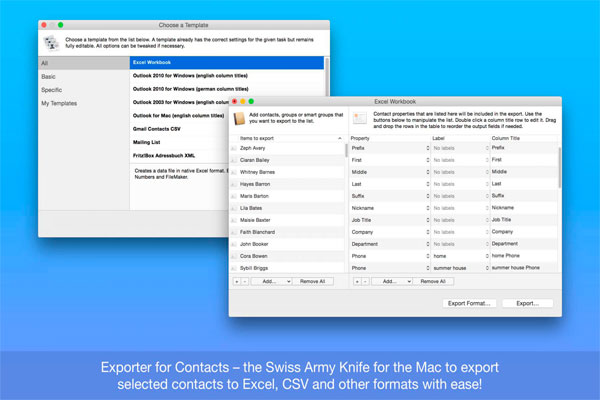600x400 pixels.
Task: Select the Basic category in the template sidebar
Action: point(49,76)
